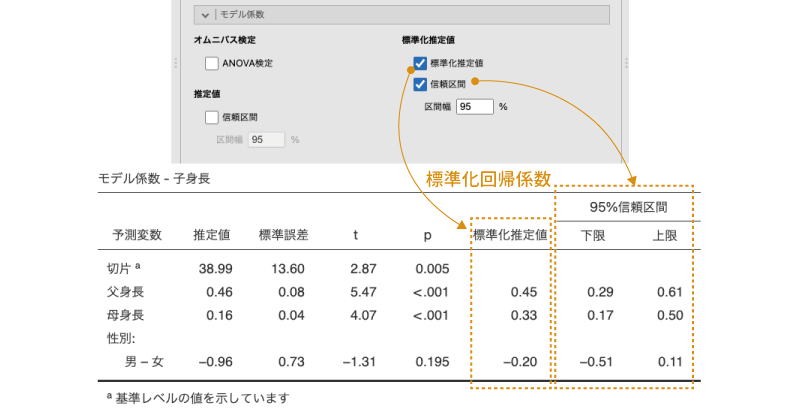Screen dimensions: 800x416
Task: Enable 信頼区間 checkbox under 推定値 section
Action: [x=212, y=116]
